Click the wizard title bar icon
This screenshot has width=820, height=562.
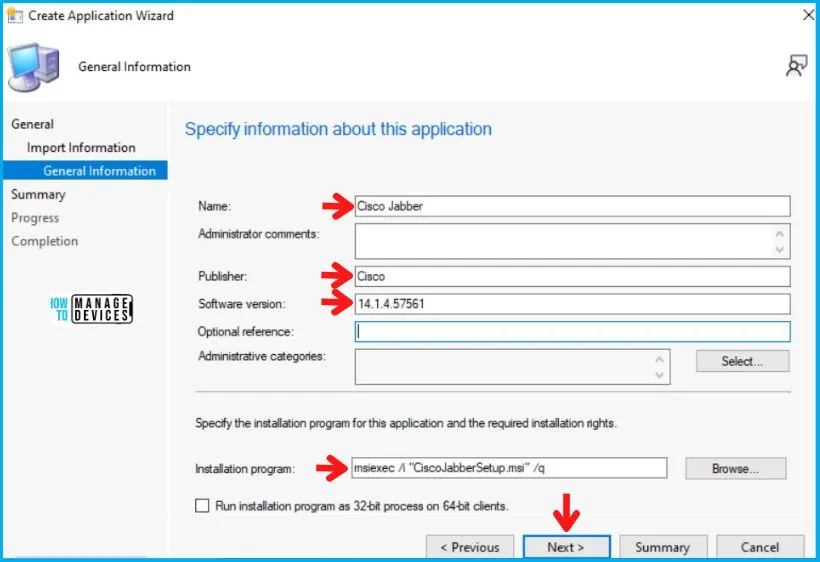[15, 16]
